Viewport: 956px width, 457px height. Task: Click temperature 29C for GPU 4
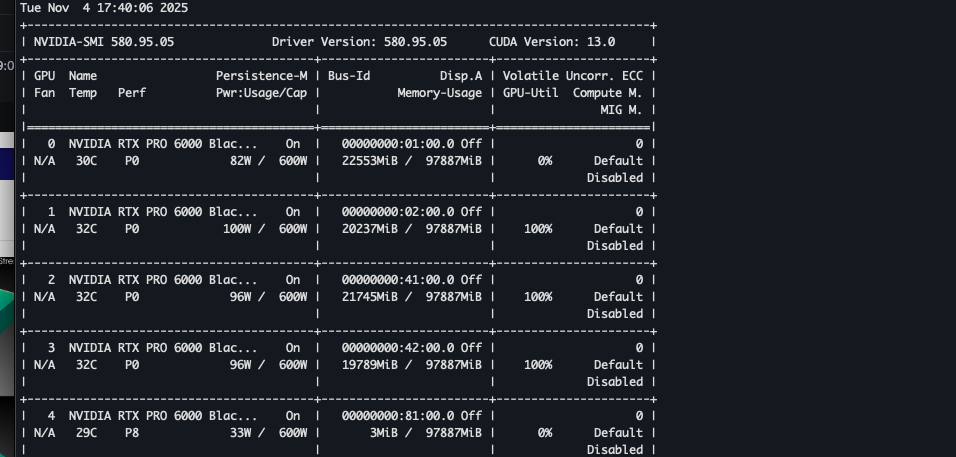click(86, 433)
